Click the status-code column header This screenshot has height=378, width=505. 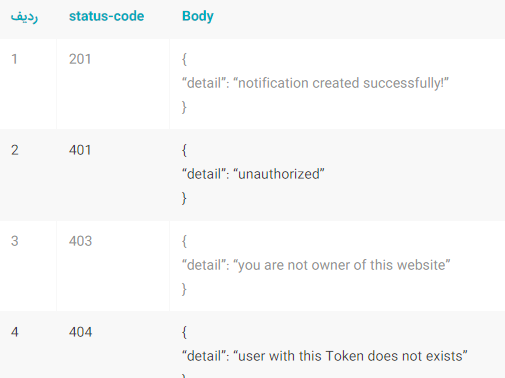tap(106, 16)
